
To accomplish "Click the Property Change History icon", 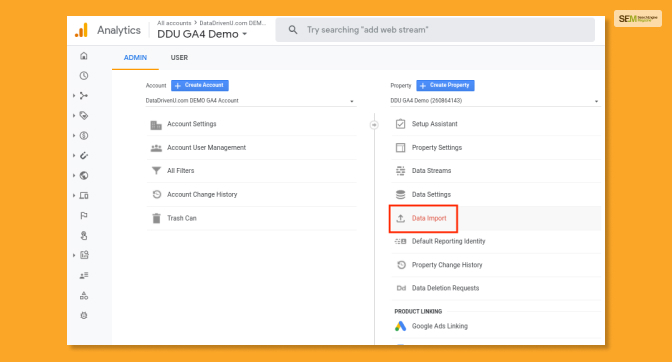I will coord(401,265).
